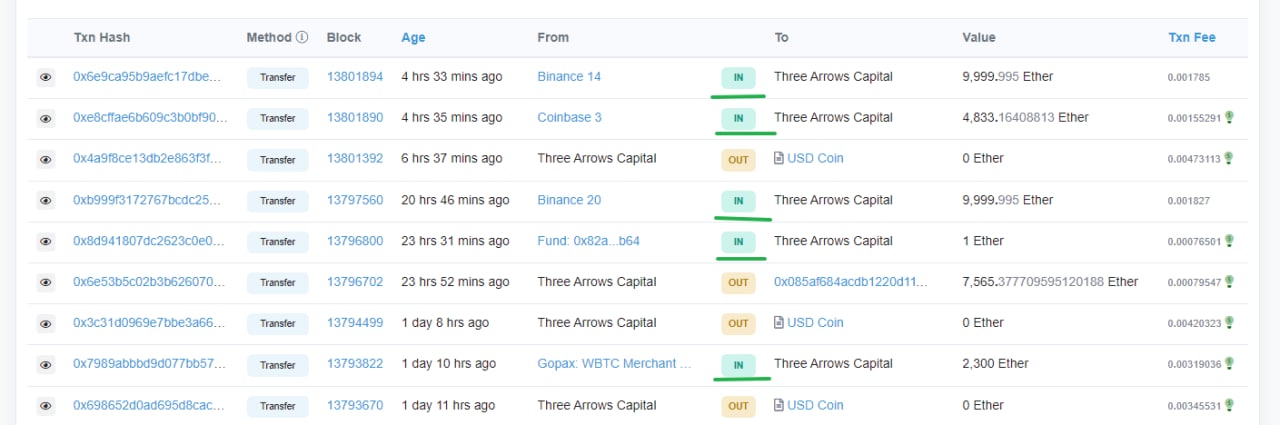Open transaction hash 0x3c31d0969e7bbe3a66
Image resolution: width=1280 pixels, height=425 pixels.
pyautogui.click(x=148, y=323)
